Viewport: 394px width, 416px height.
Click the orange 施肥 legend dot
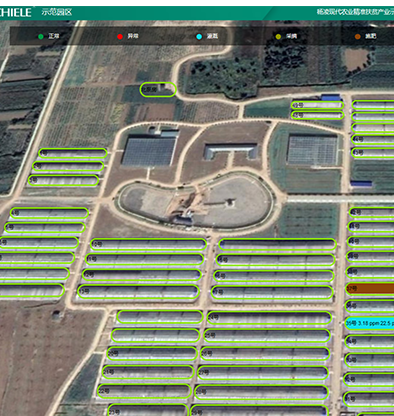(x=358, y=36)
